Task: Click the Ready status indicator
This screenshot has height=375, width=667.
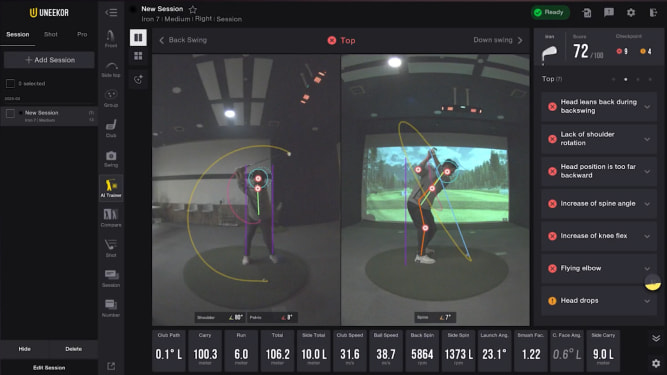Action: click(x=550, y=12)
